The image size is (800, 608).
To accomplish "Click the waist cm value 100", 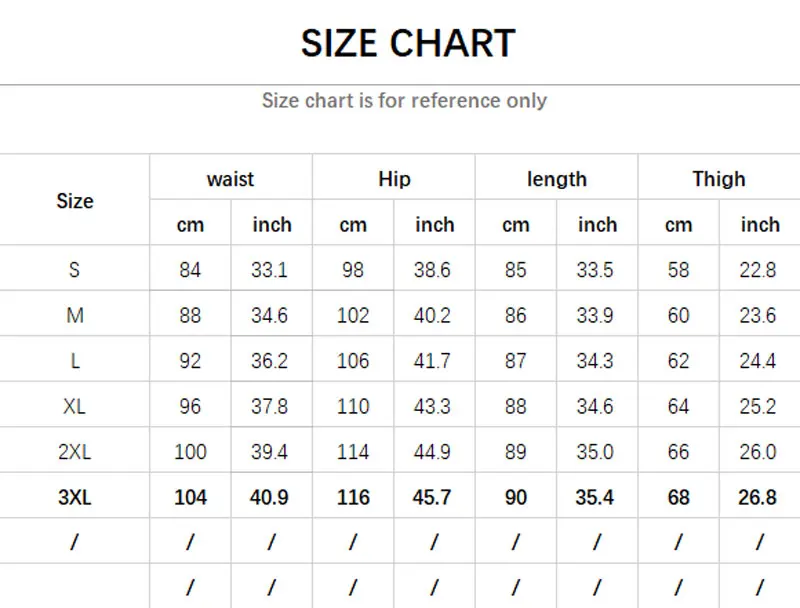I will [x=190, y=452].
